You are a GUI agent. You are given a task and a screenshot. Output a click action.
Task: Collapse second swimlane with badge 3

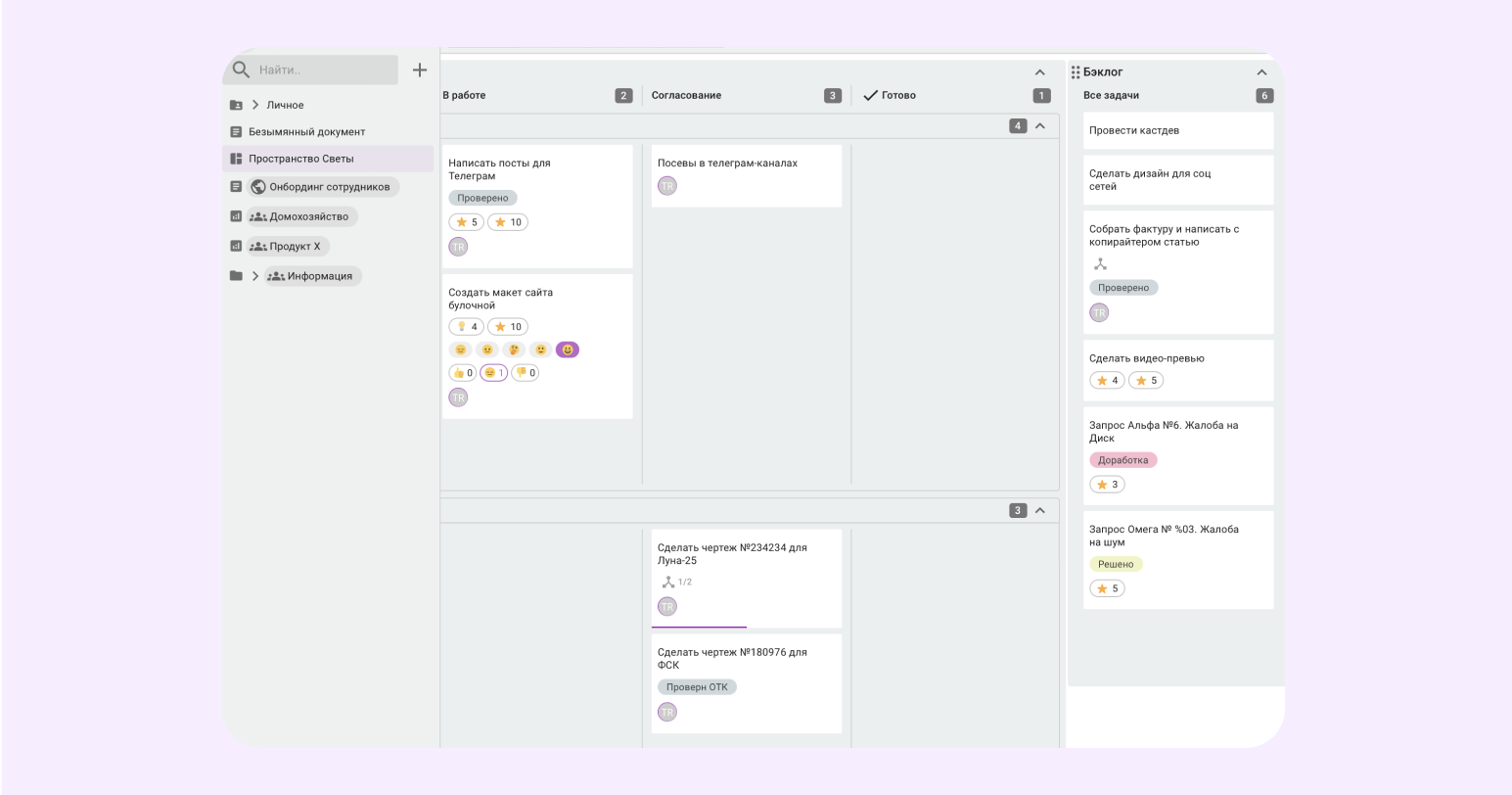[x=1039, y=510]
